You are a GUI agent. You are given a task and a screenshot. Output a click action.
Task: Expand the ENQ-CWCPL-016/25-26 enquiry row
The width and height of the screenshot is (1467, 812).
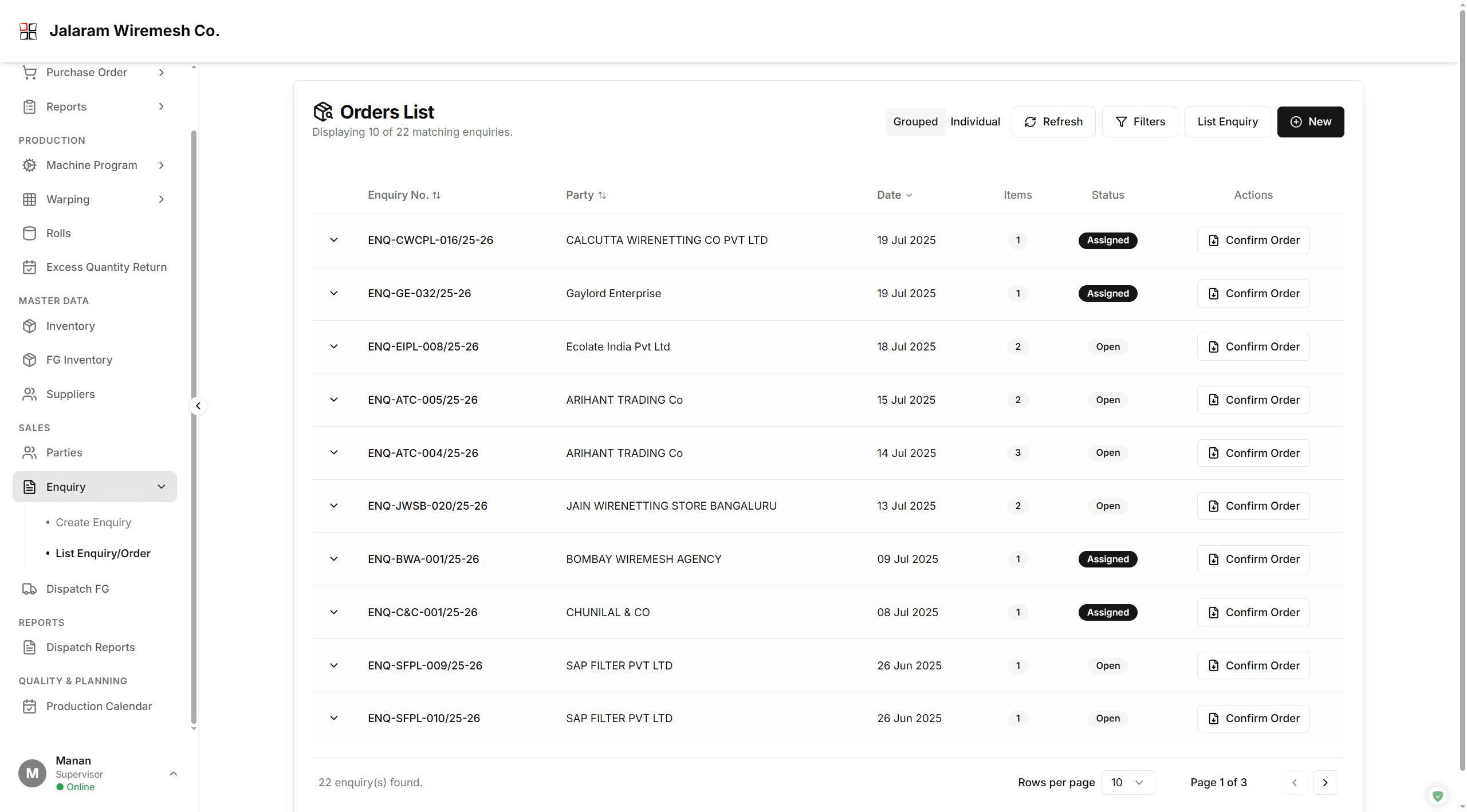(335, 240)
